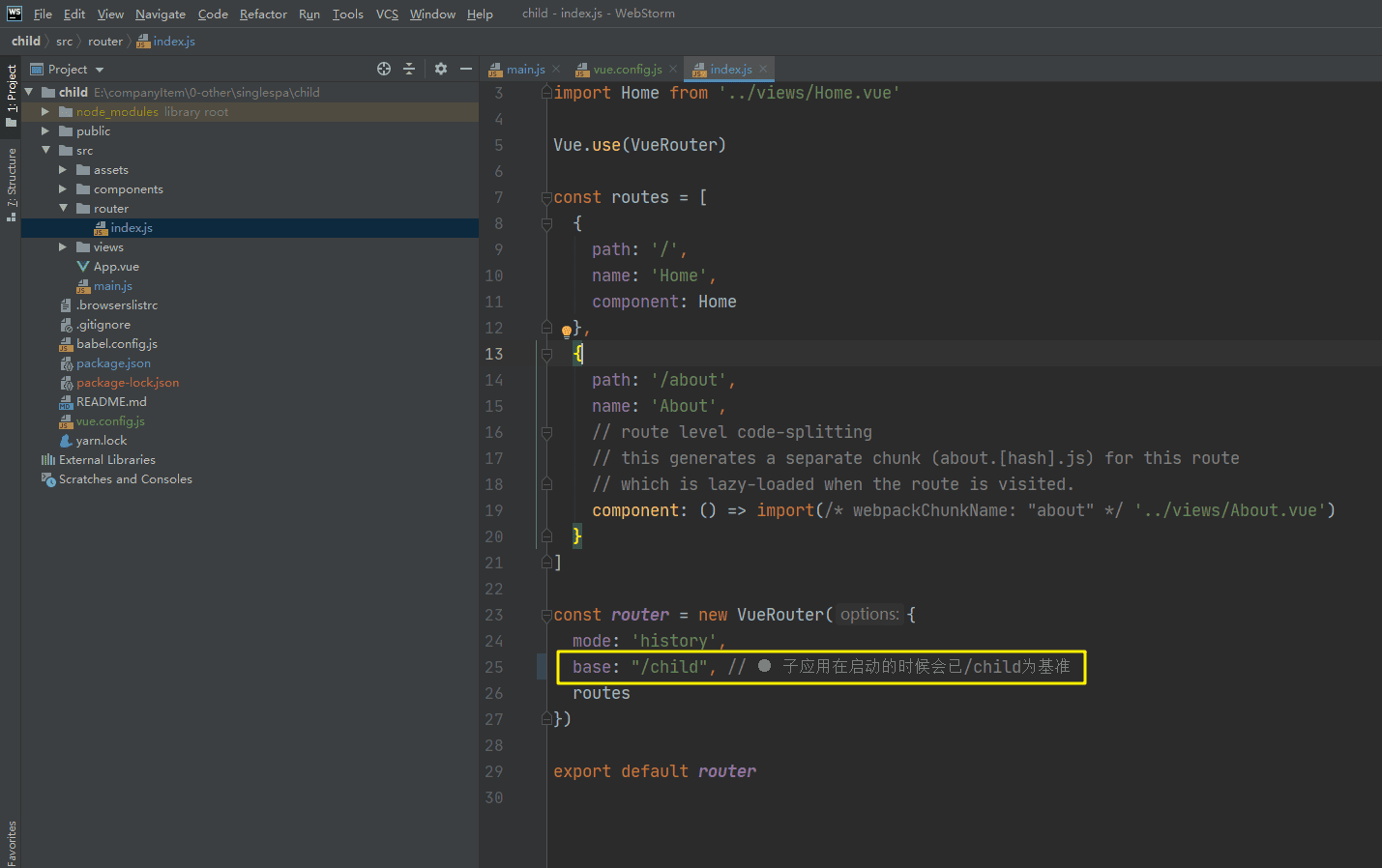Collapse the router folder
The width and height of the screenshot is (1382, 868).
tap(63, 209)
